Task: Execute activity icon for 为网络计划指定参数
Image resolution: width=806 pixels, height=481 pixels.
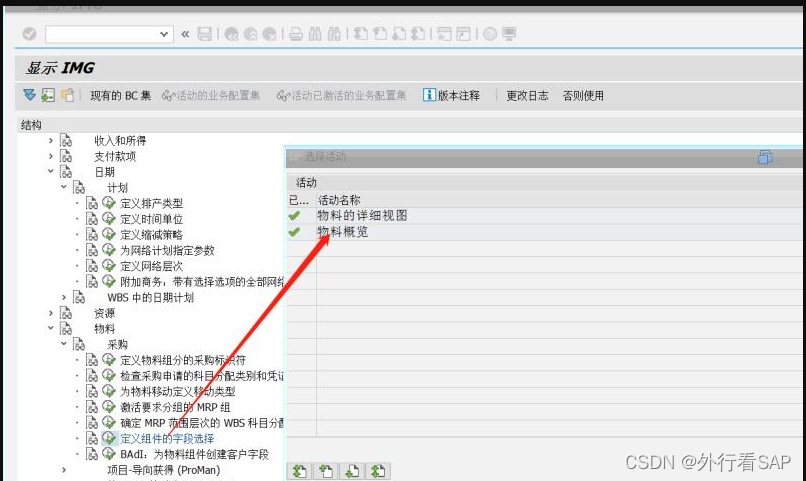Action: point(108,250)
